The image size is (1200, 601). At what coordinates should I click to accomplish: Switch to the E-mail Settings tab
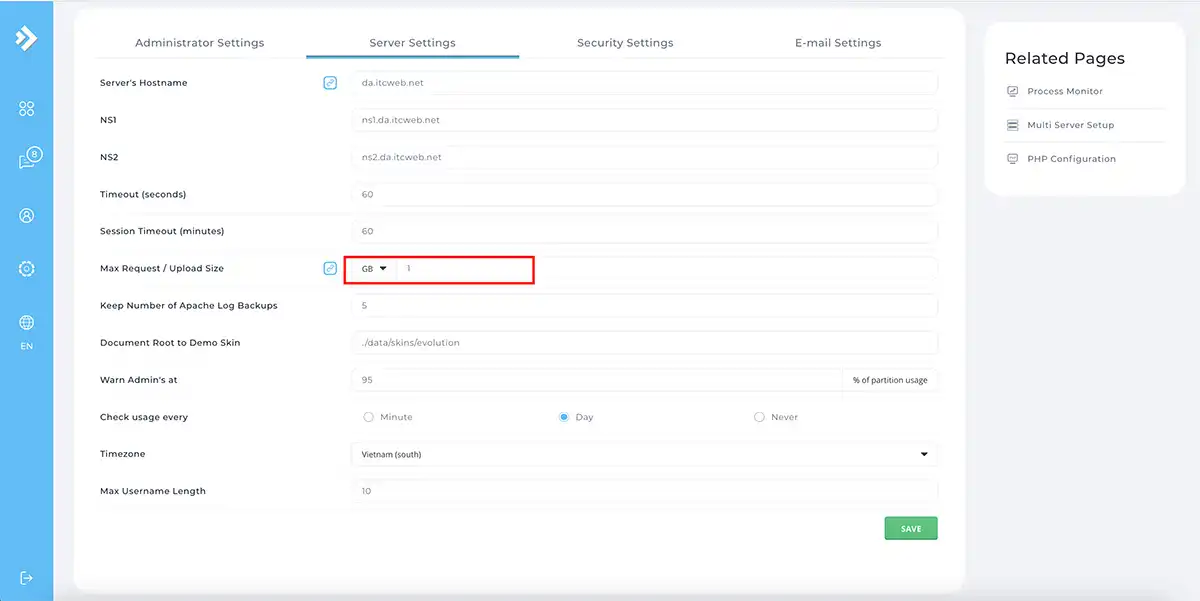point(838,42)
